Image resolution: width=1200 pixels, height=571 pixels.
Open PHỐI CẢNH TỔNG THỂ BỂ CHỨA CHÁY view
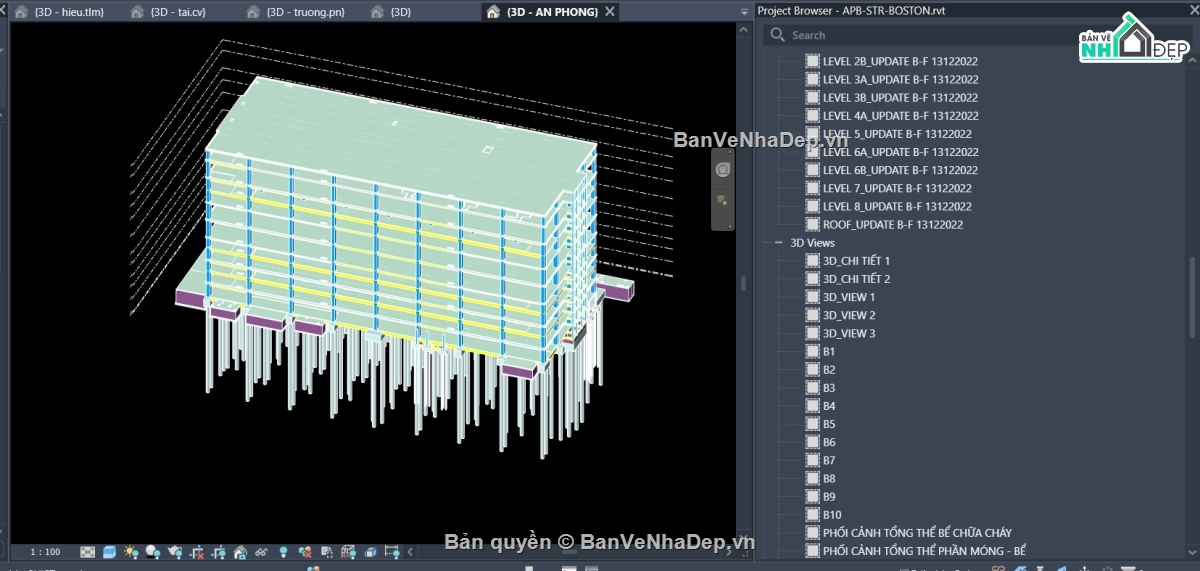917,533
